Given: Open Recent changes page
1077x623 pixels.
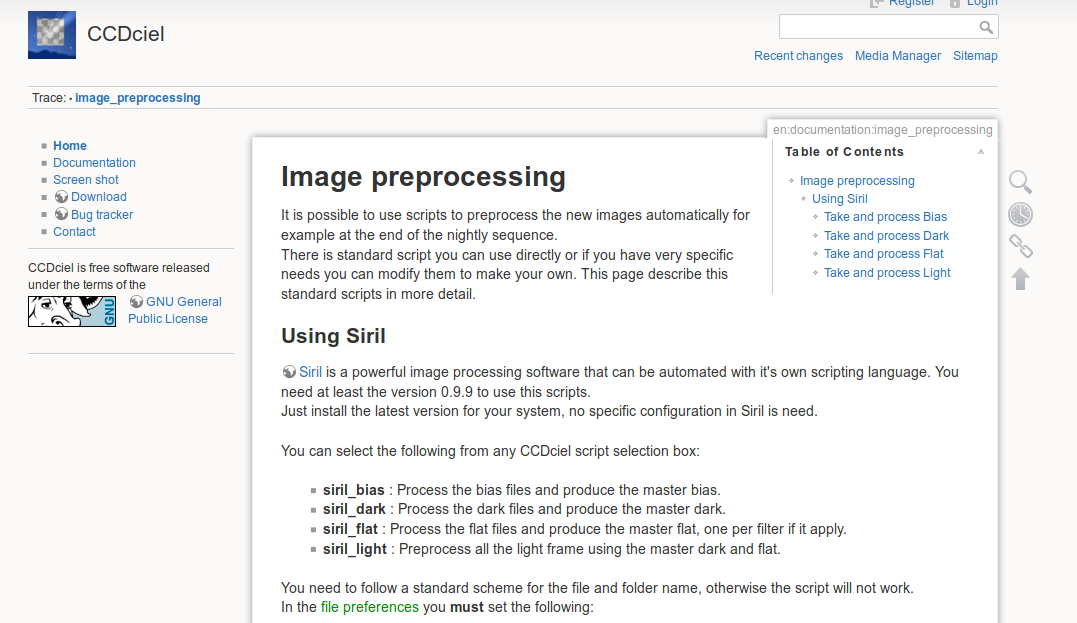Looking at the screenshot, I should tap(798, 56).
